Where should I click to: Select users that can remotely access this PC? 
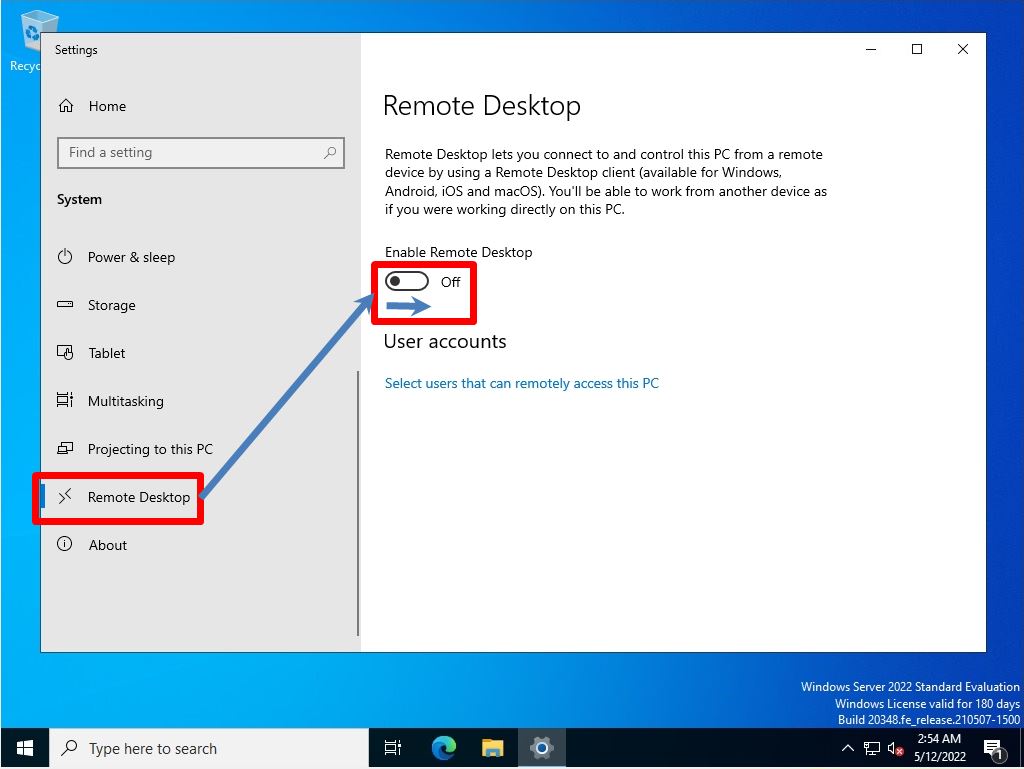(521, 383)
